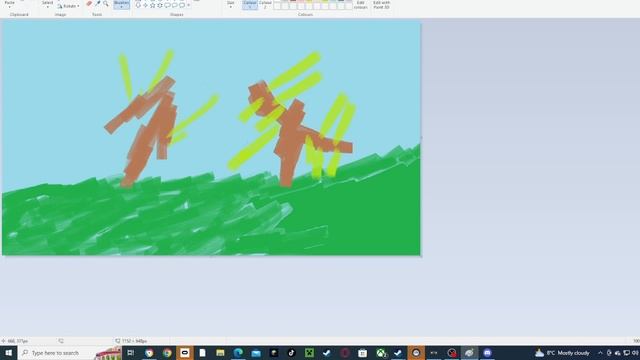The height and width of the screenshot is (360, 640).
Task: Choose the four-point star shape
Action: coord(145,5)
